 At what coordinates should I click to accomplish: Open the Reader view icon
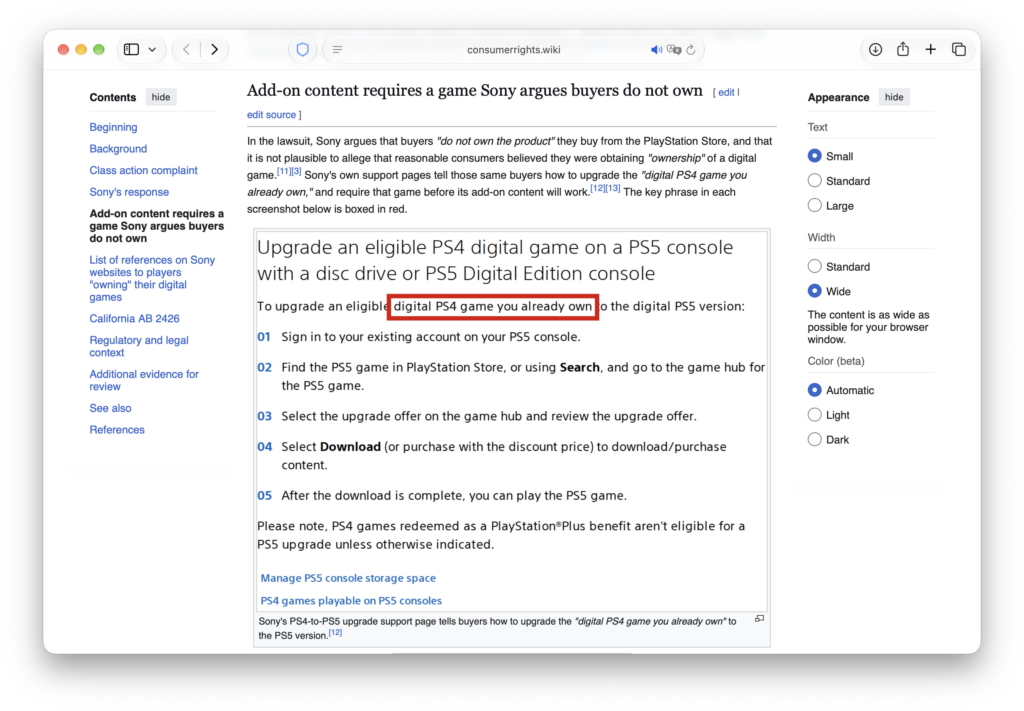(337, 50)
